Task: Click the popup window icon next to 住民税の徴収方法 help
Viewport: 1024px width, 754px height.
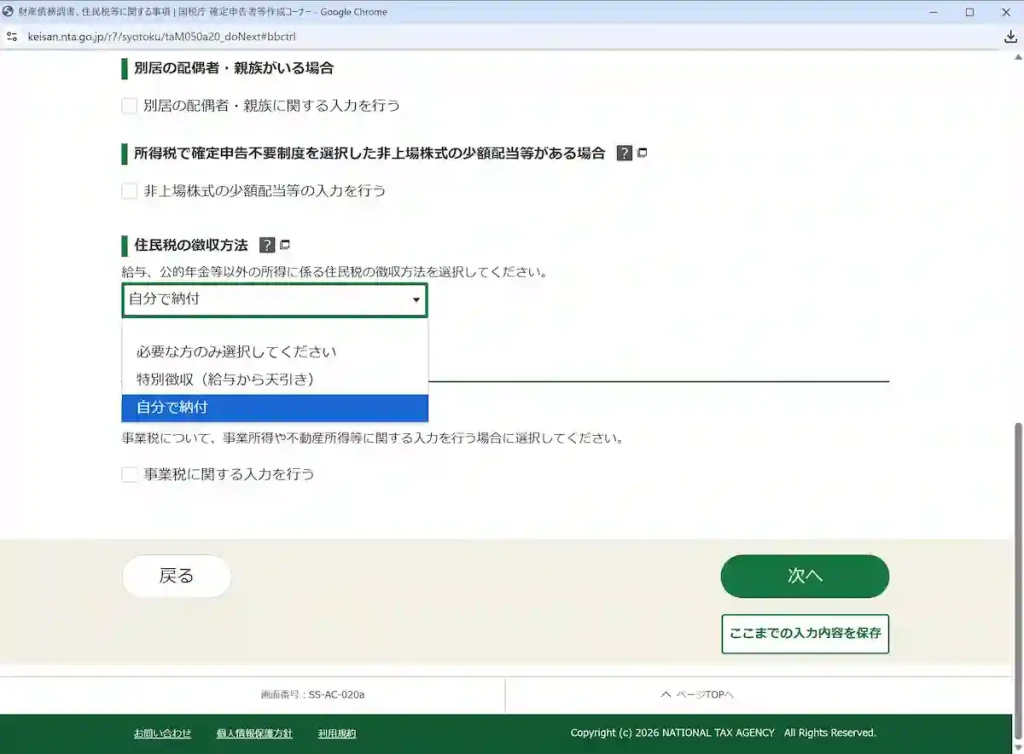Action: pos(285,244)
